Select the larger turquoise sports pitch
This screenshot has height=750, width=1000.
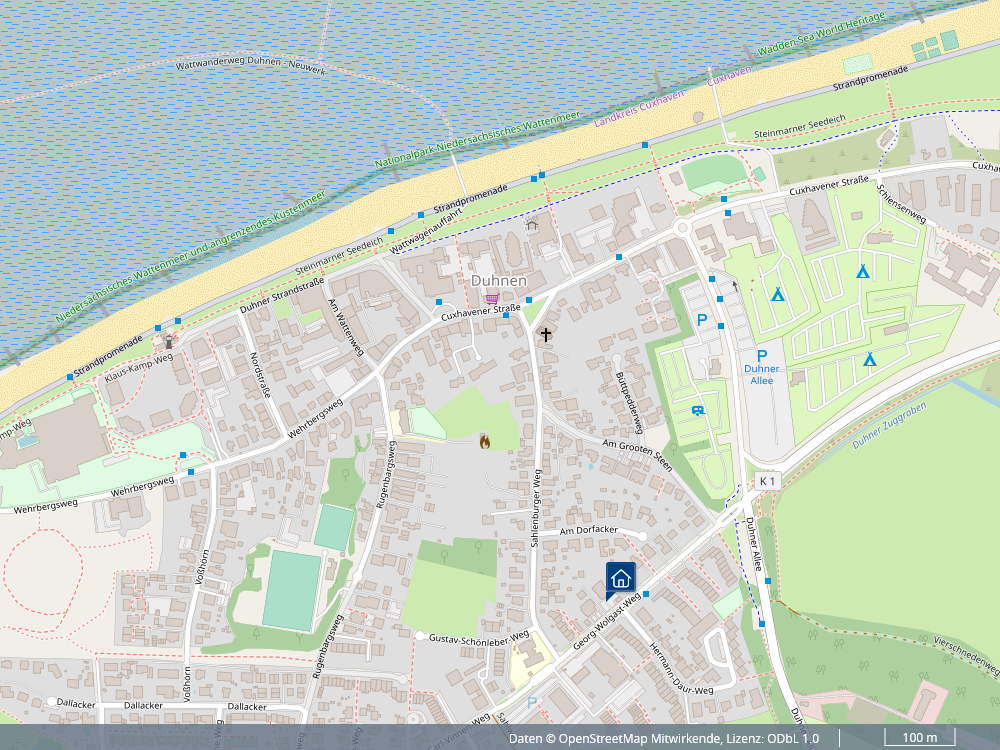coord(291,589)
